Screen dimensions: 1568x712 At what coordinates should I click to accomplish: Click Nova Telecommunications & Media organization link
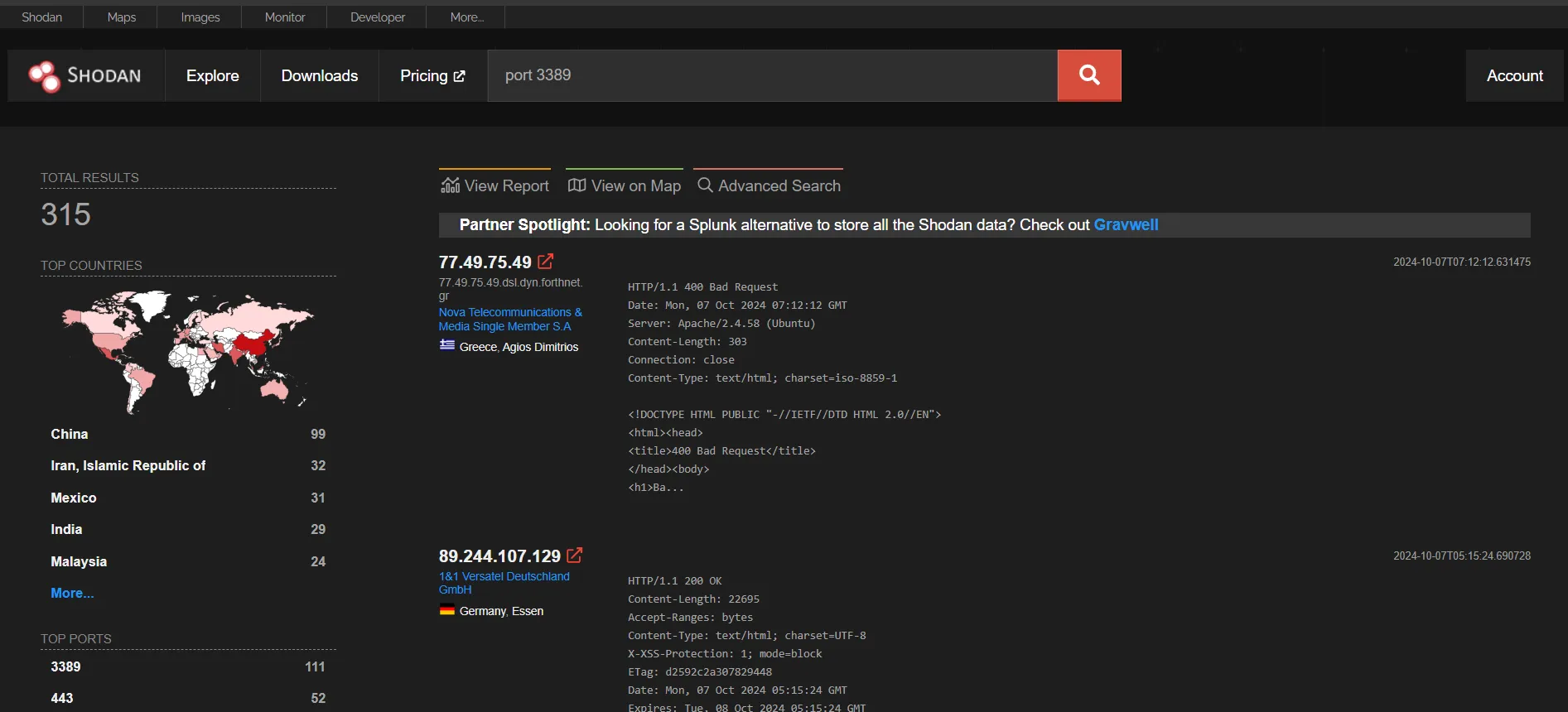(510, 319)
